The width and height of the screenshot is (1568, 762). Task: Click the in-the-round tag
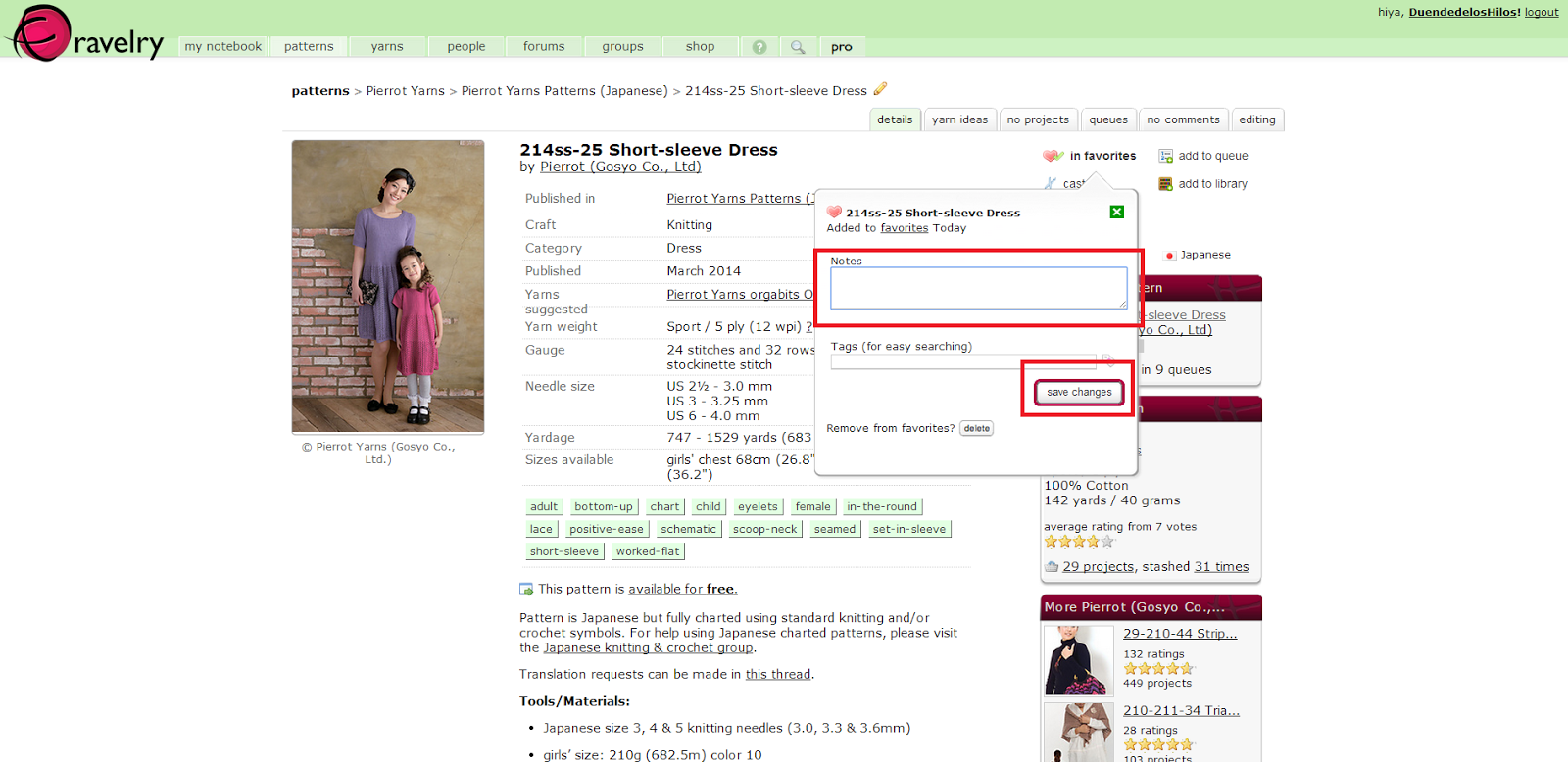[882, 506]
